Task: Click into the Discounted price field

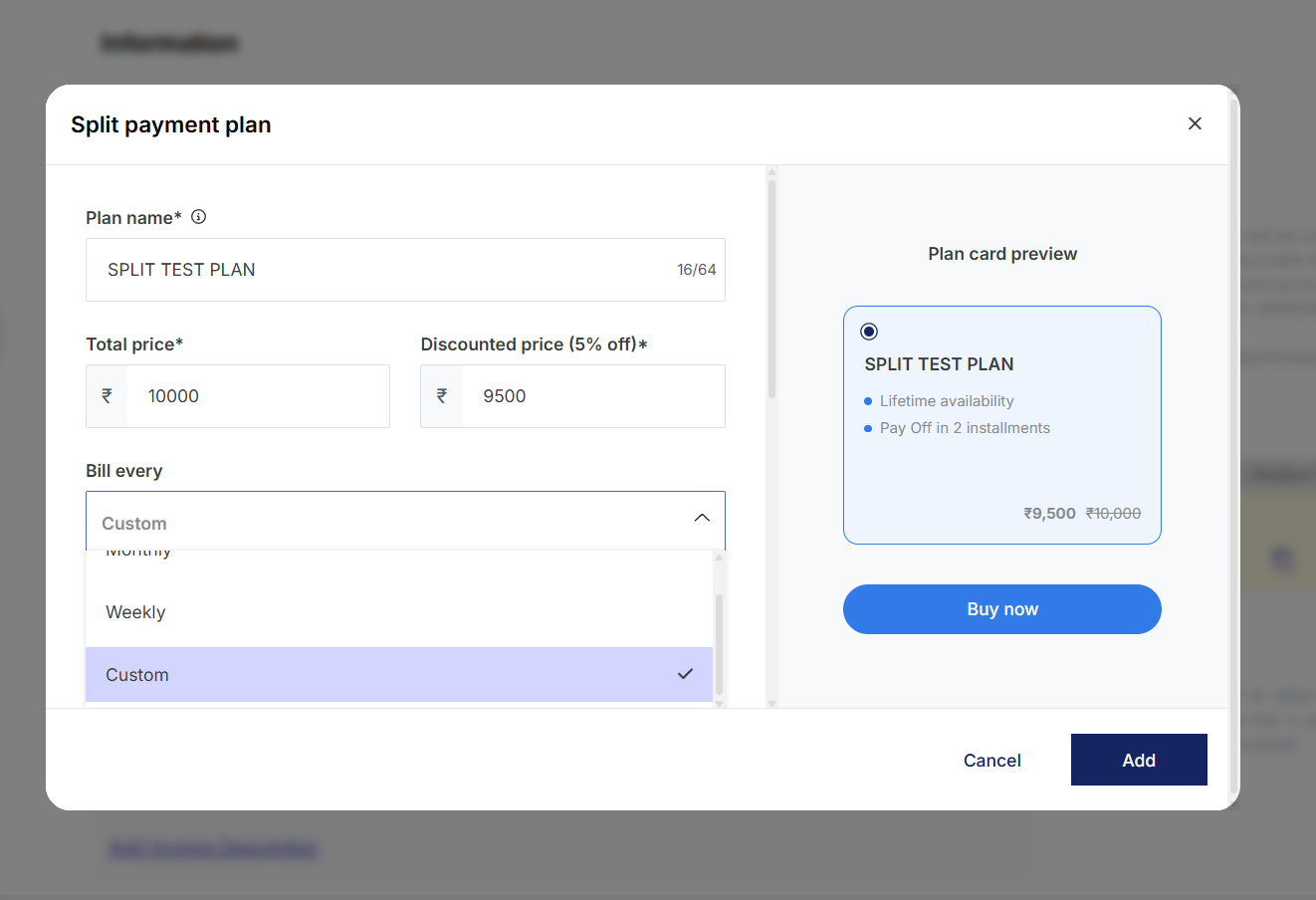Action: click(592, 396)
